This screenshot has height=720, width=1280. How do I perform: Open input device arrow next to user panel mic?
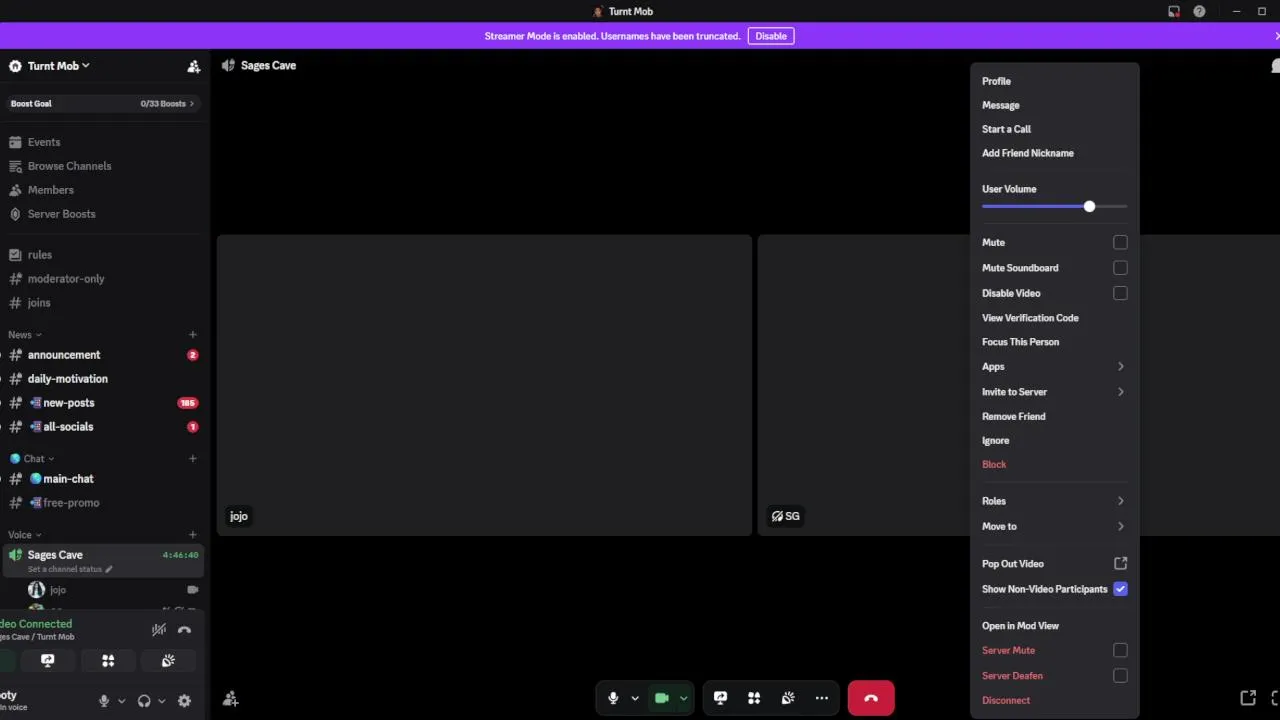click(x=122, y=701)
